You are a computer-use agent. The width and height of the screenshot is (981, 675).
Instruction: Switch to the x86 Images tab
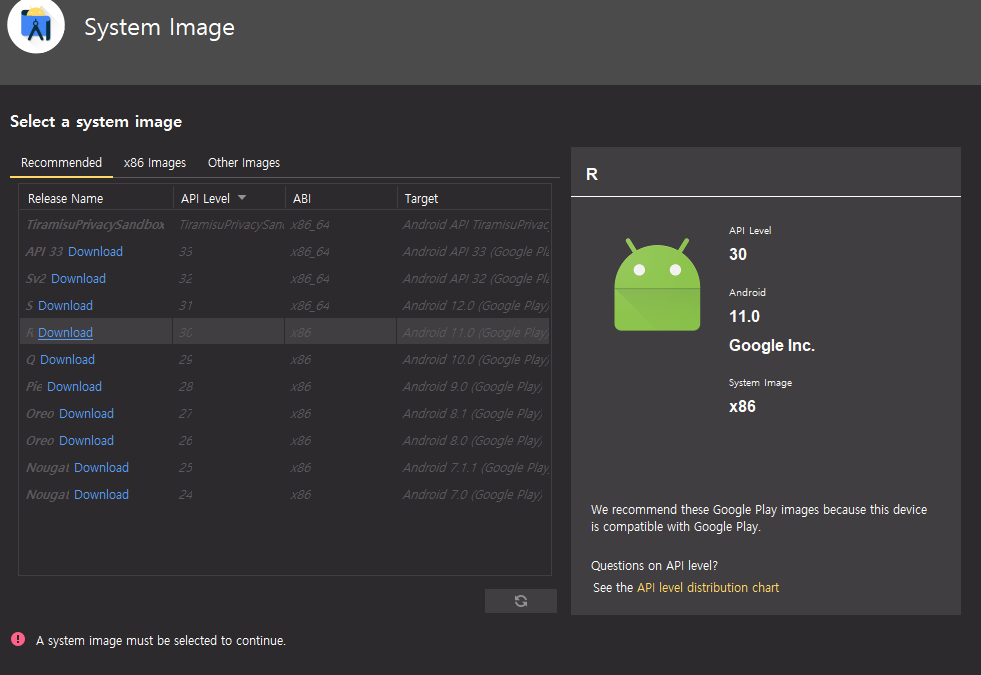[155, 163]
